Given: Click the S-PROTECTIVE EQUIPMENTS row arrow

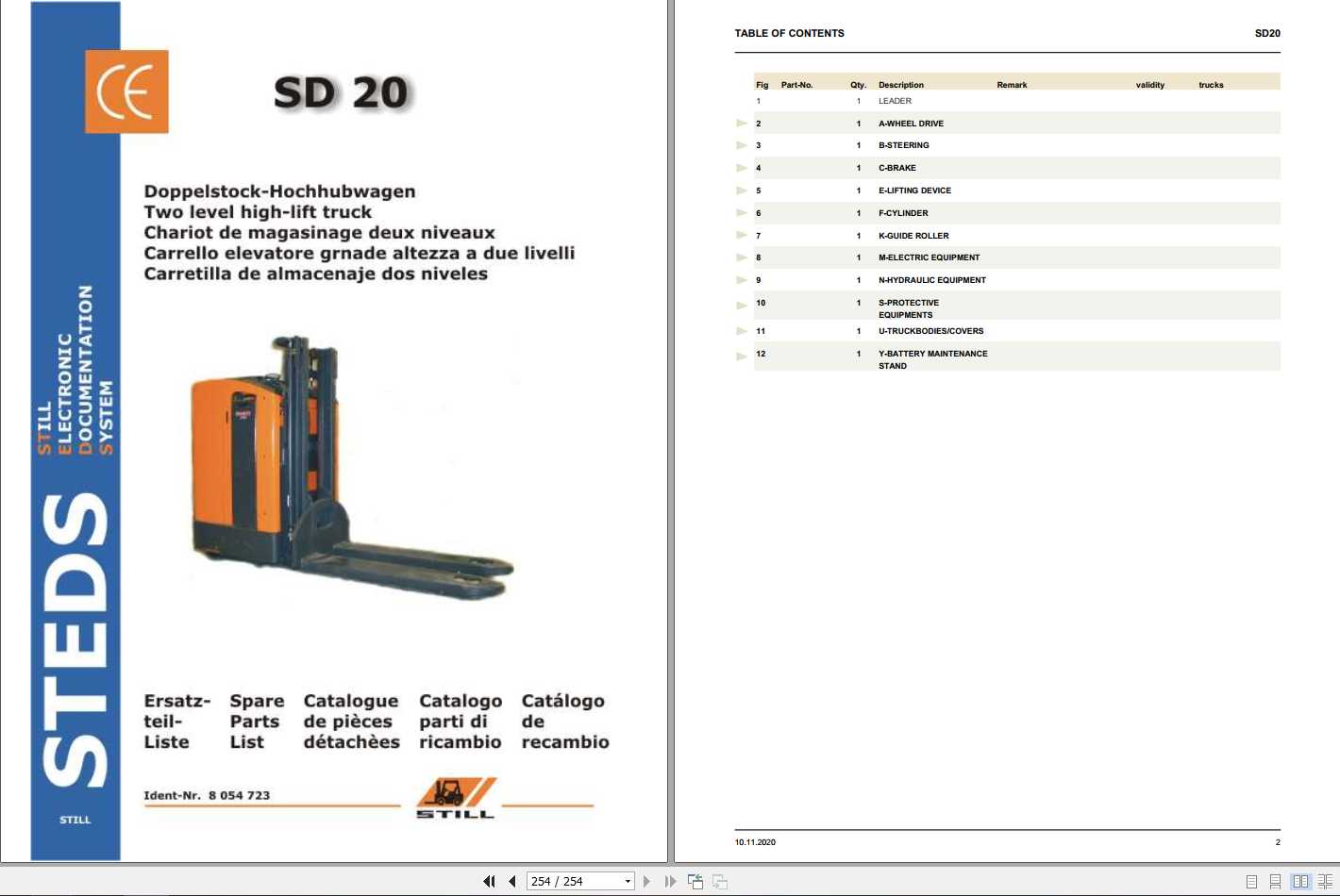Looking at the screenshot, I should [x=743, y=305].
